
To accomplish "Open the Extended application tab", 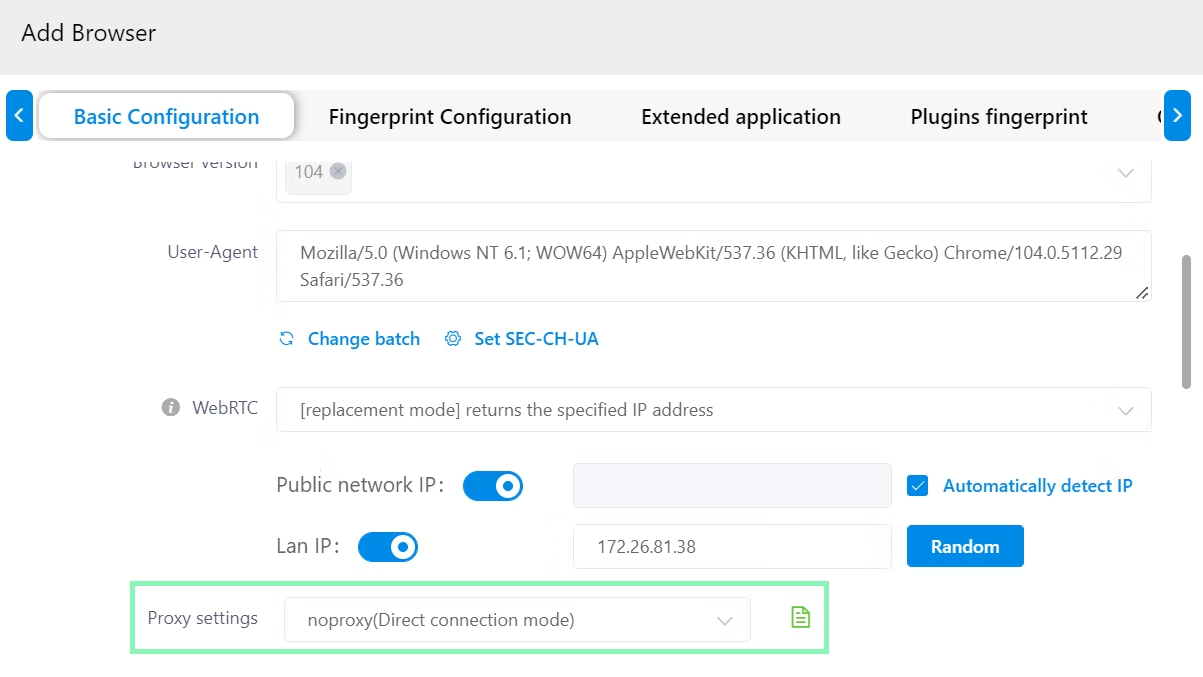I will 741,117.
